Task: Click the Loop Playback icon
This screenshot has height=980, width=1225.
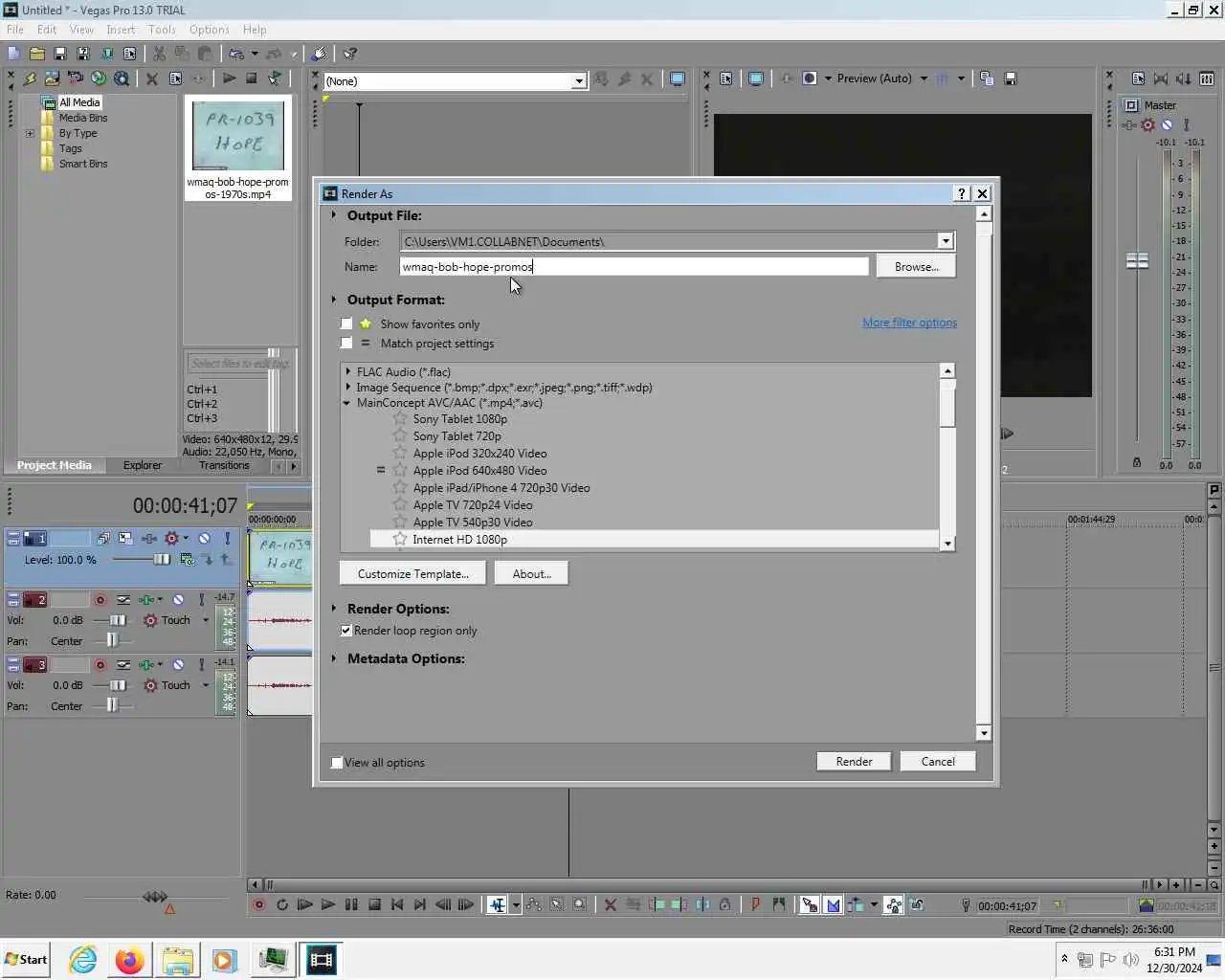Action: 281,904
